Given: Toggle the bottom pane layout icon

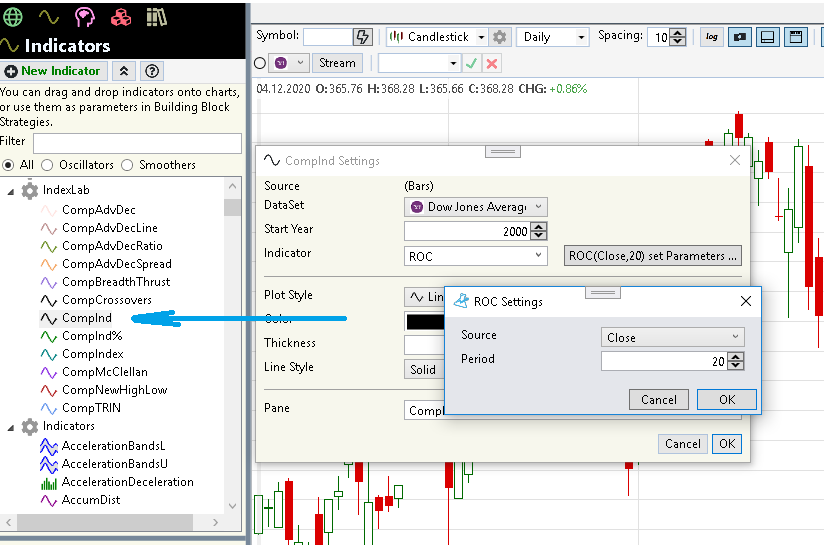Looking at the screenshot, I should coord(767,37).
